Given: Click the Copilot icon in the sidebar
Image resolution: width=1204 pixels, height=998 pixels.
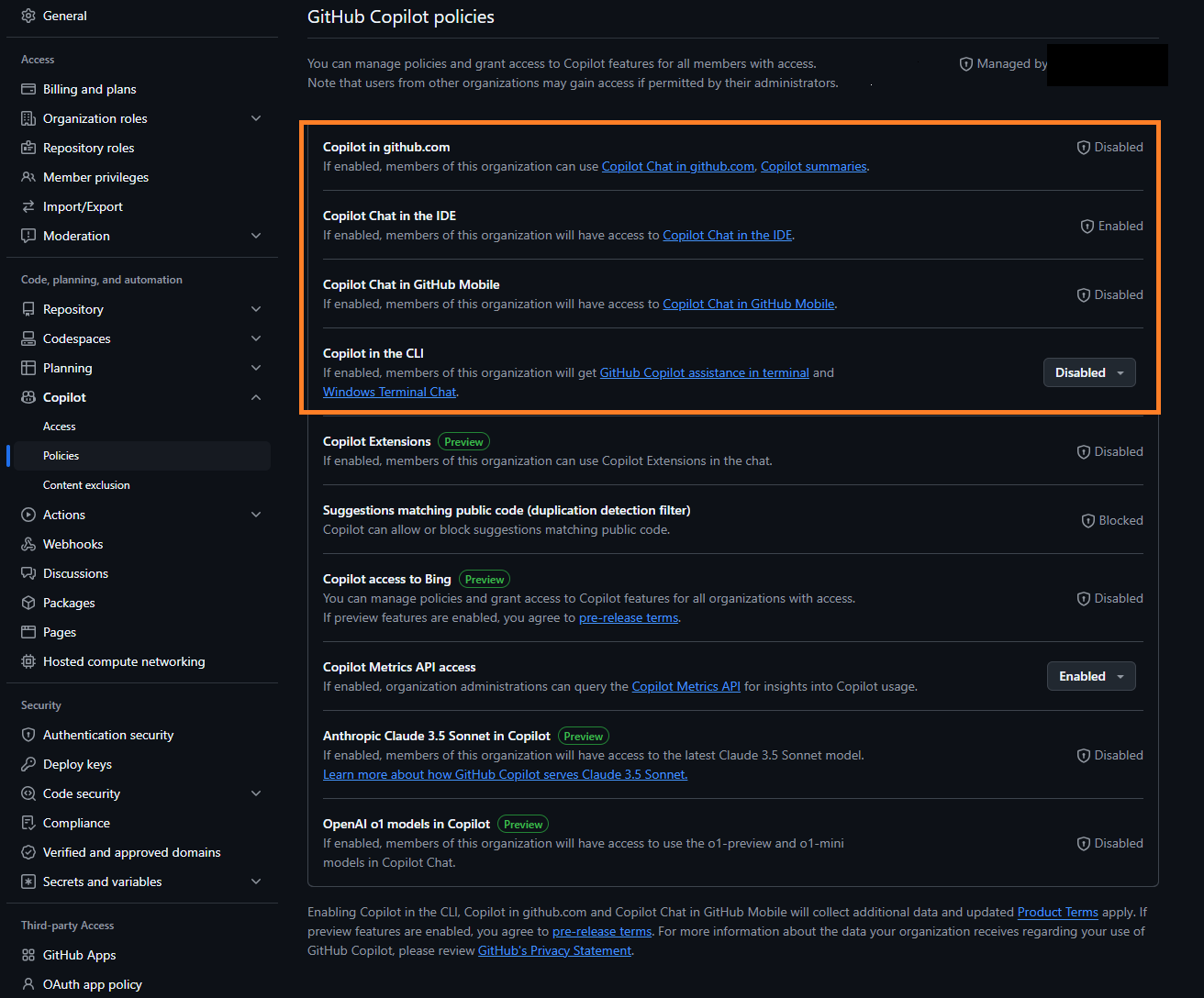Looking at the screenshot, I should [28, 397].
